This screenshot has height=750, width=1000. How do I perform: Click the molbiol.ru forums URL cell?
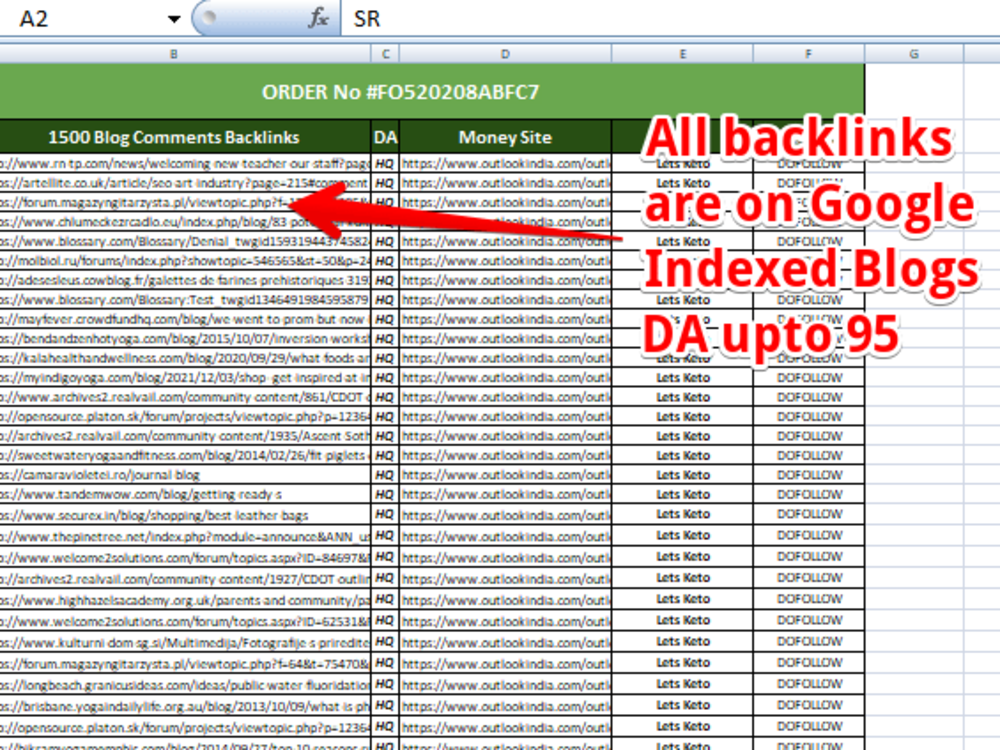click(185, 261)
